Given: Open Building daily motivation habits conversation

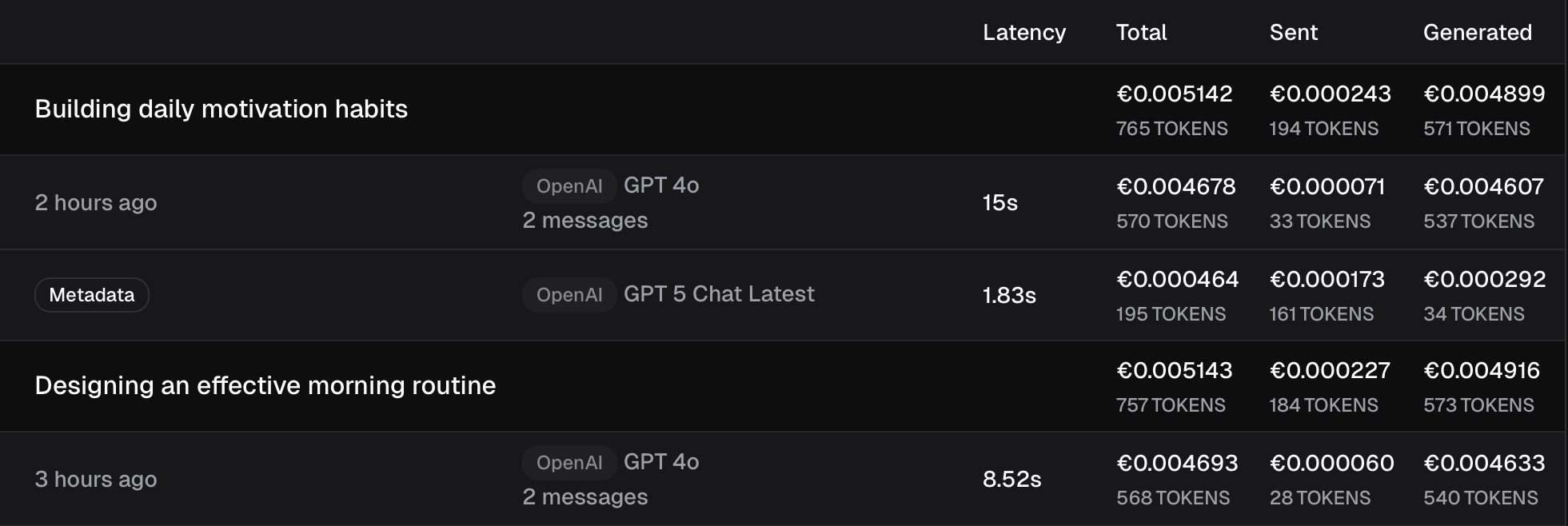Looking at the screenshot, I should coord(221,109).
